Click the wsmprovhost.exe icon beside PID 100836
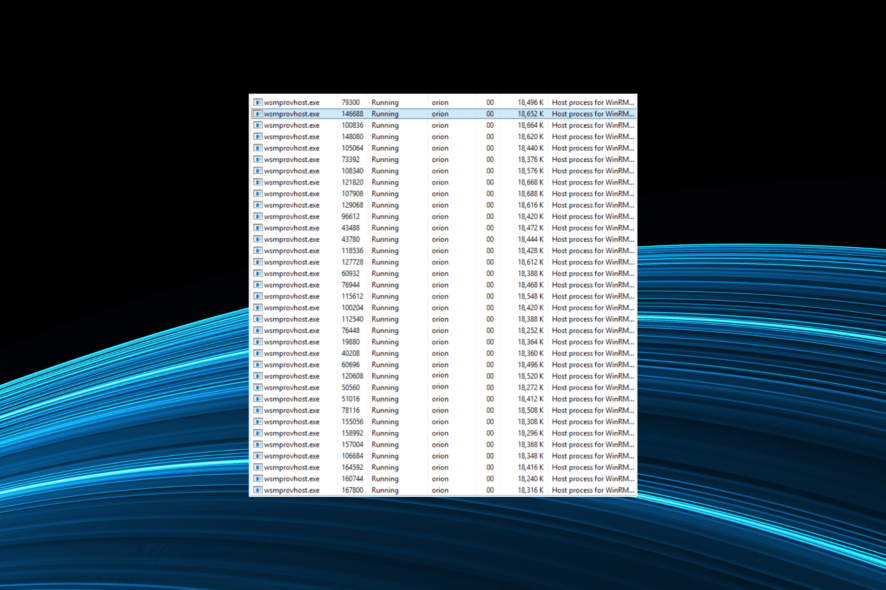The width and height of the screenshot is (886, 590). 258,125
